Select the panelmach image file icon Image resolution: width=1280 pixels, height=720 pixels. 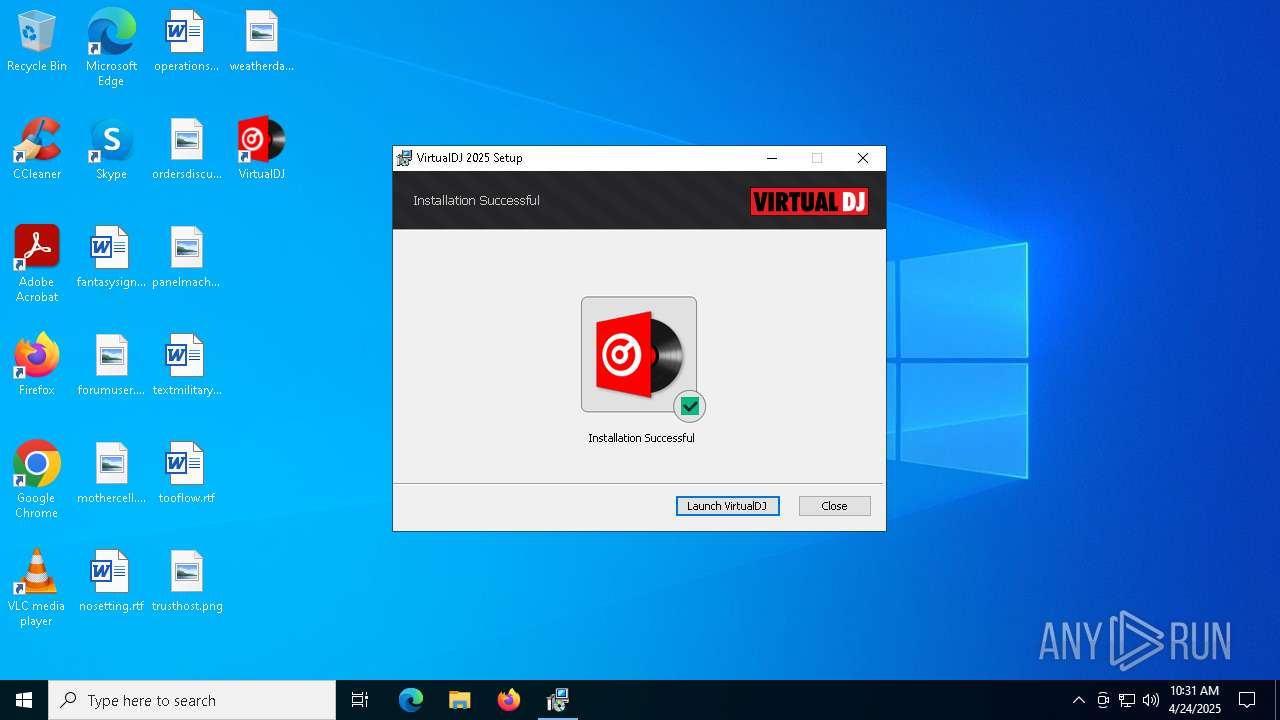186,258
